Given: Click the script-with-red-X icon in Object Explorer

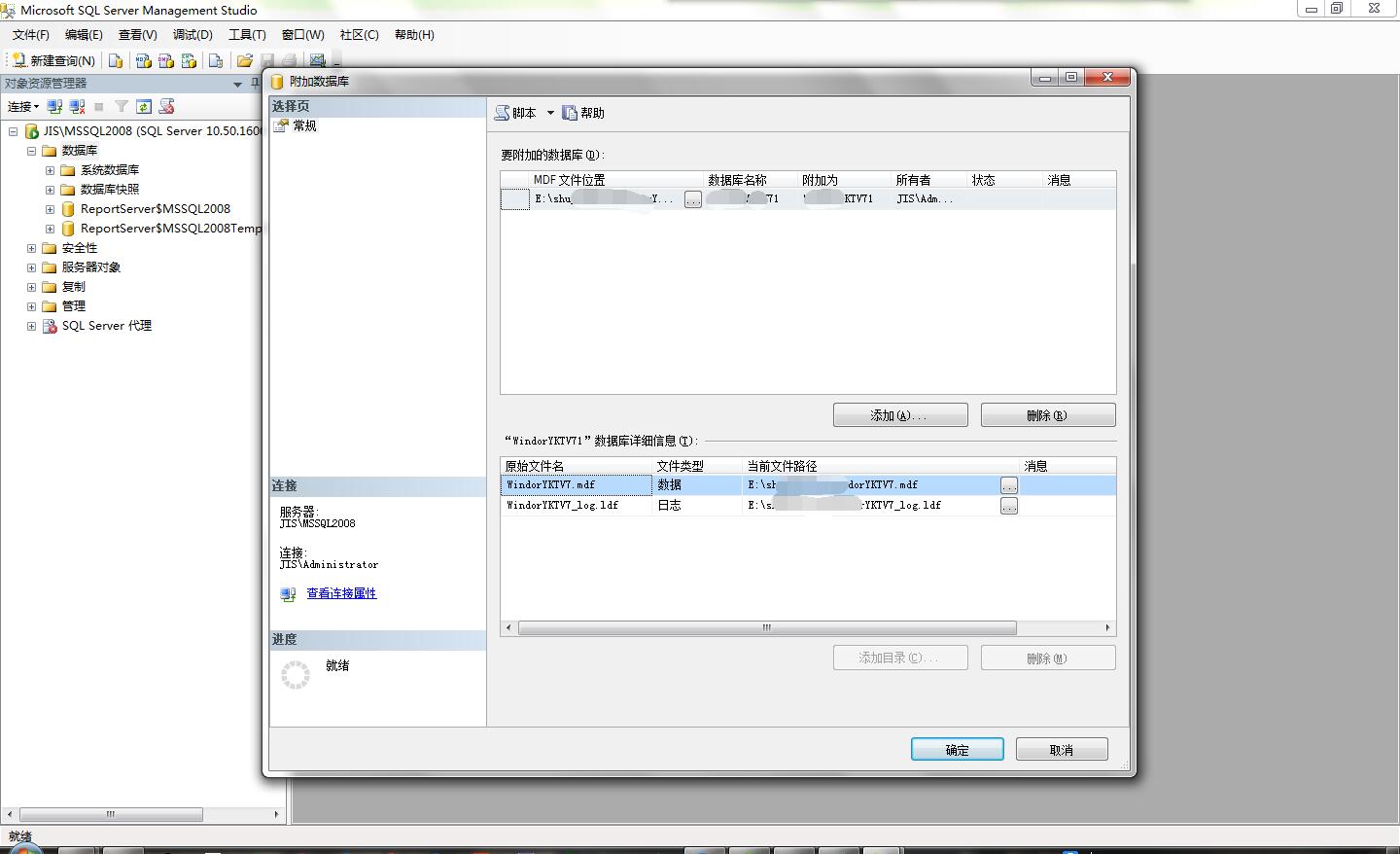Looking at the screenshot, I should click(166, 106).
